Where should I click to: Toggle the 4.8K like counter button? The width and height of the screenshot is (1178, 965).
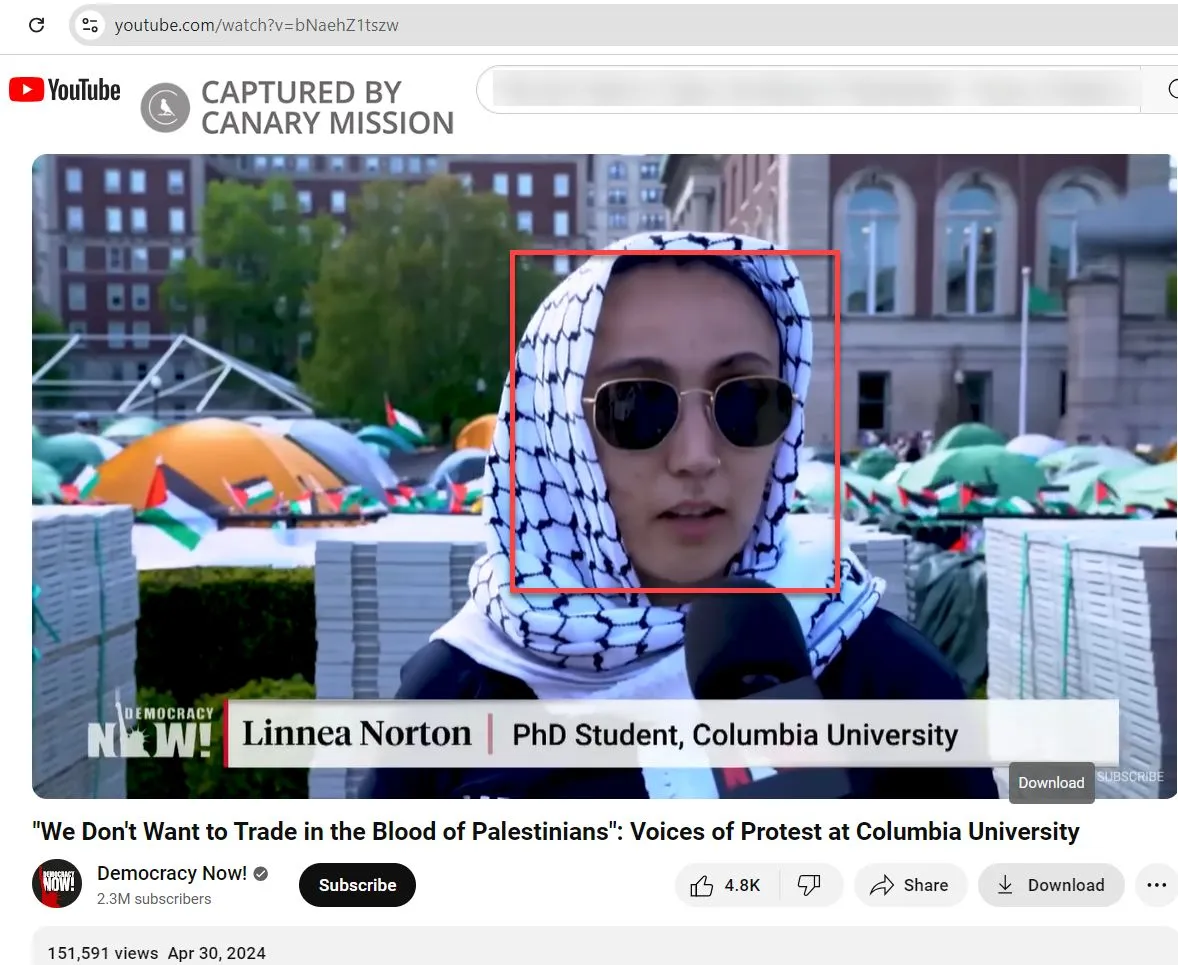point(727,884)
